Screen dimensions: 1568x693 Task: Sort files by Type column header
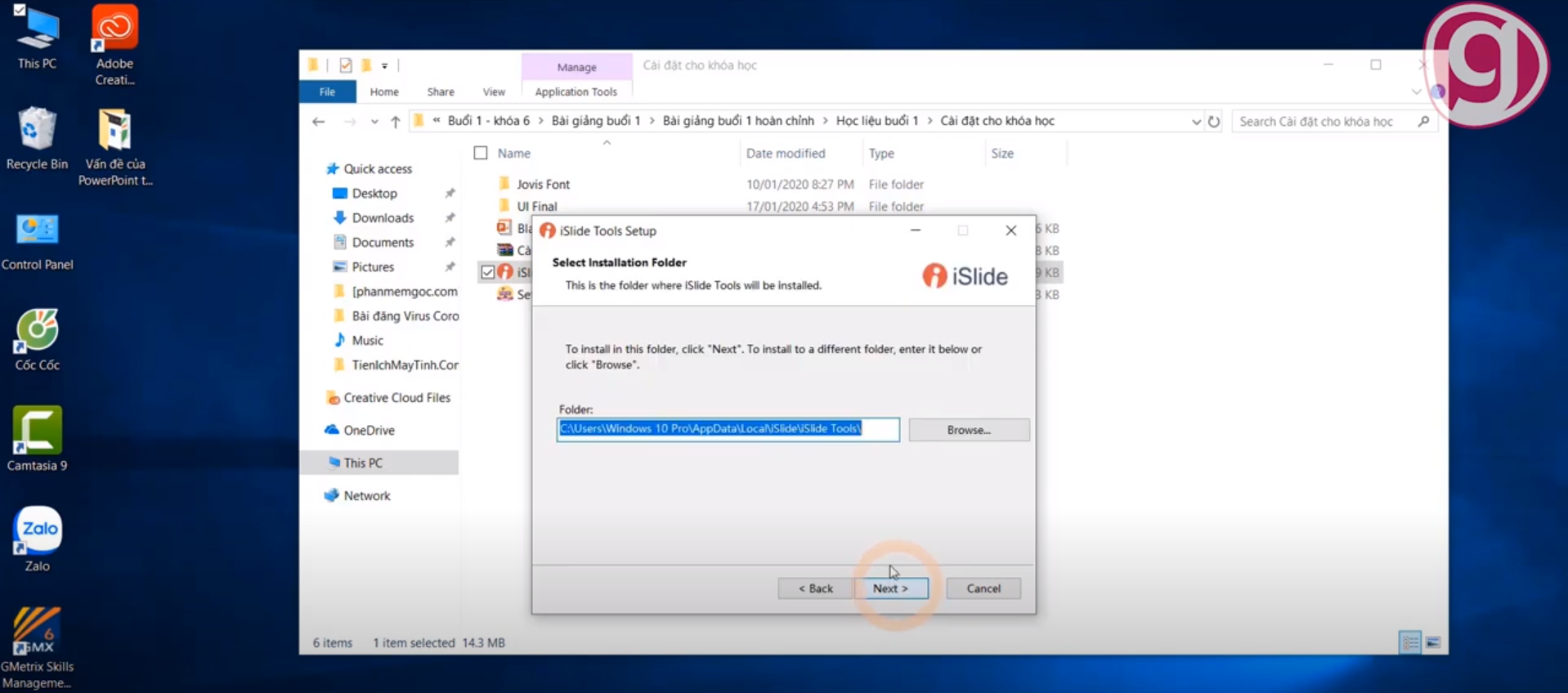[881, 153]
